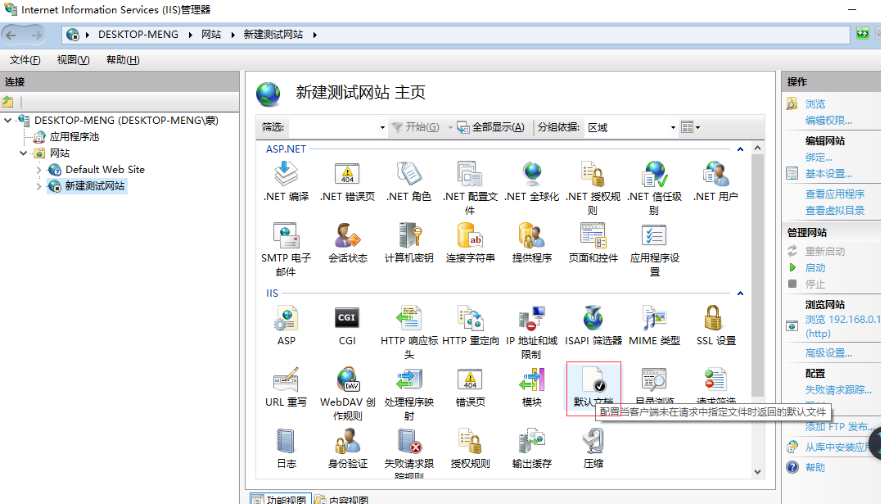Open the 帮助(H) menu

coord(122,60)
